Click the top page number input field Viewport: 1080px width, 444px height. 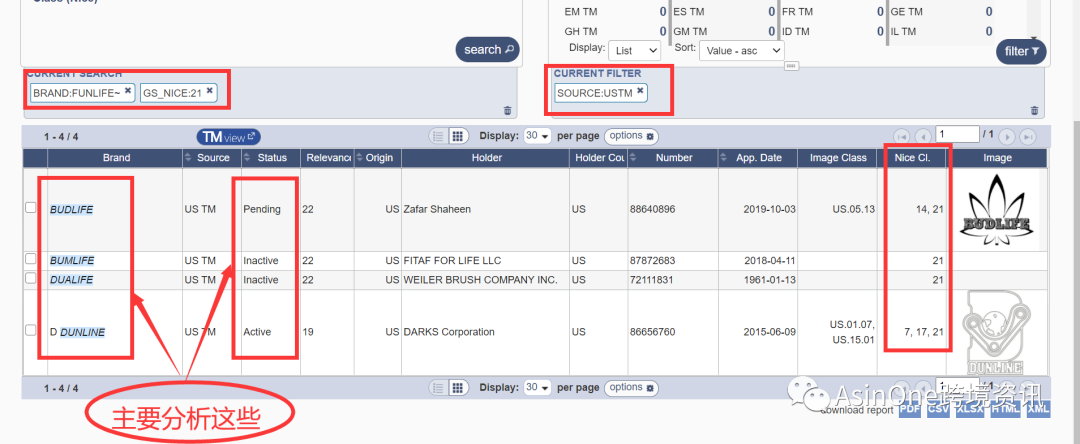click(x=957, y=134)
